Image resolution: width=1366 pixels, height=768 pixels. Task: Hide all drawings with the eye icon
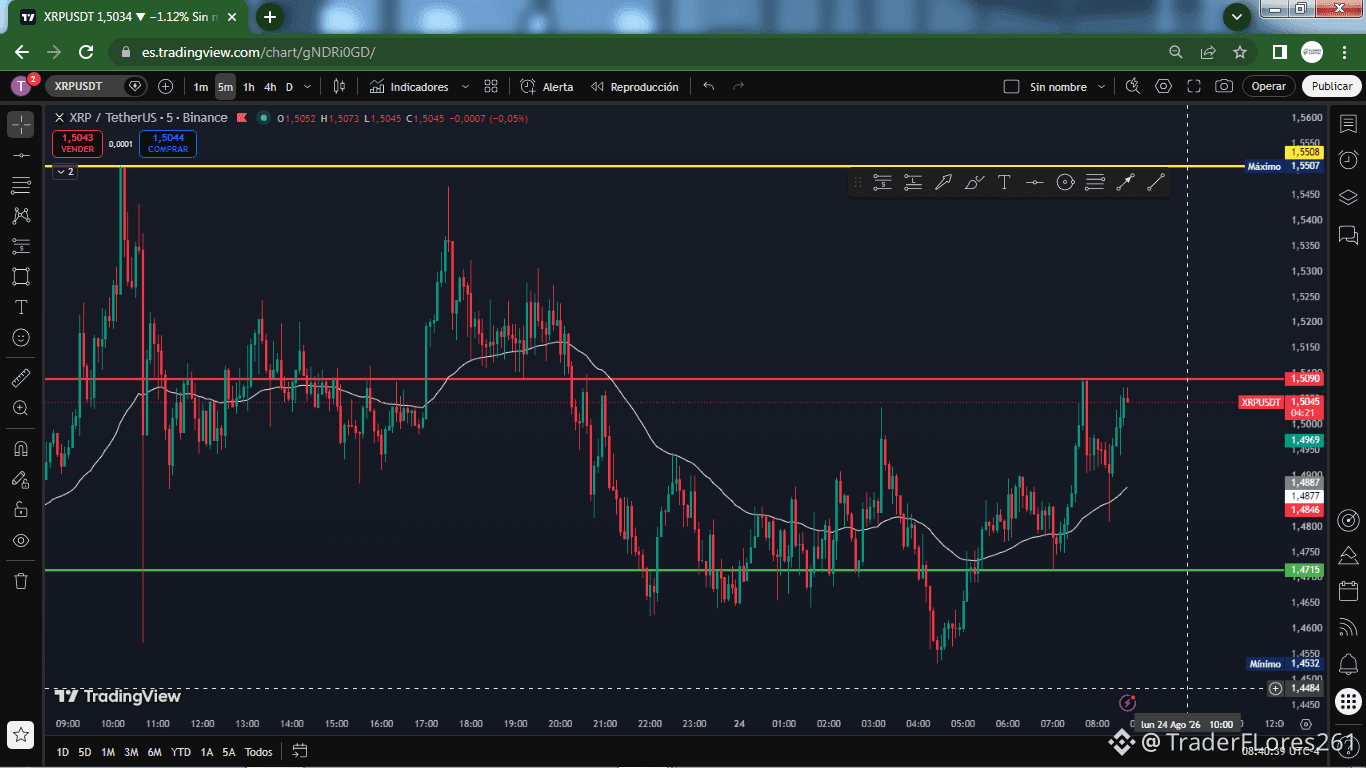21,541
